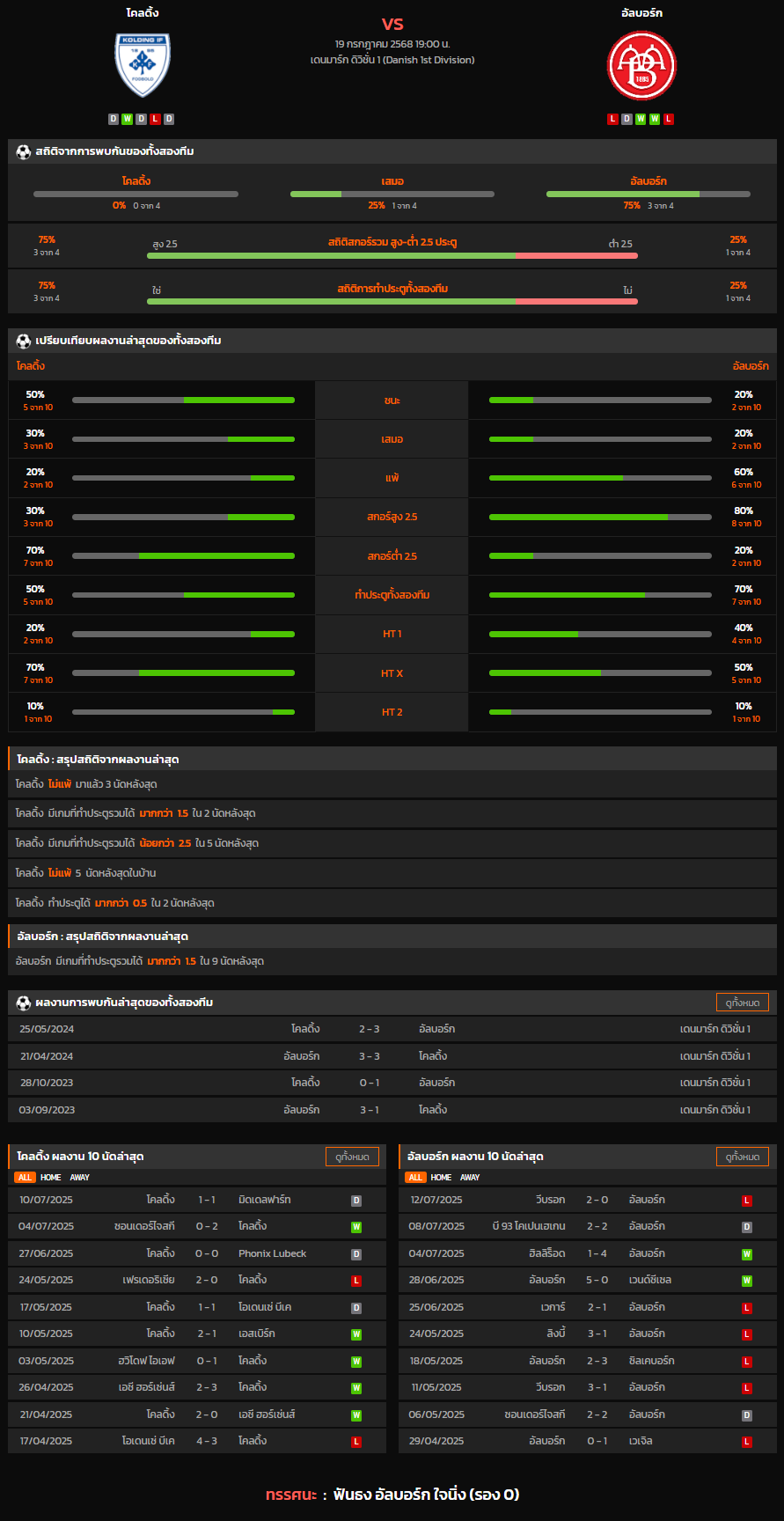Click L result badge in 17/04/2025 4-3 row
The height and width of the screenshot is (1521, 784).
coord(356,1442)
